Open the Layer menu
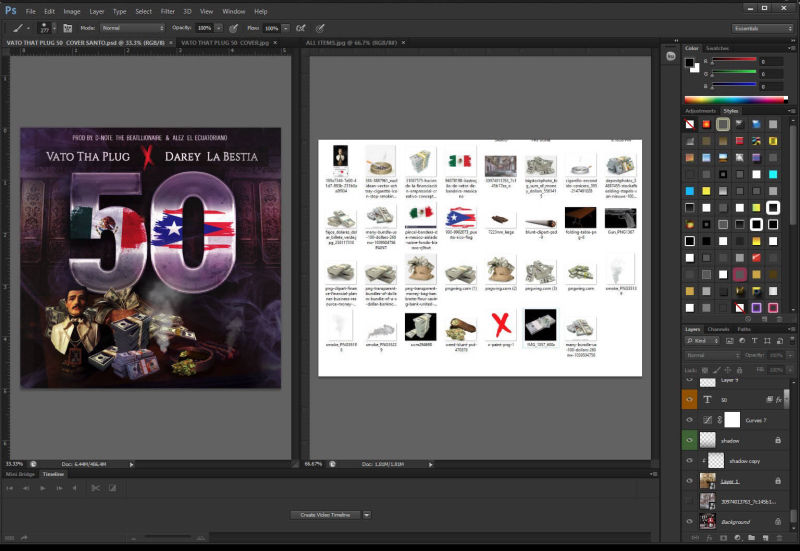800x551 pixels. tap(96, 11)
